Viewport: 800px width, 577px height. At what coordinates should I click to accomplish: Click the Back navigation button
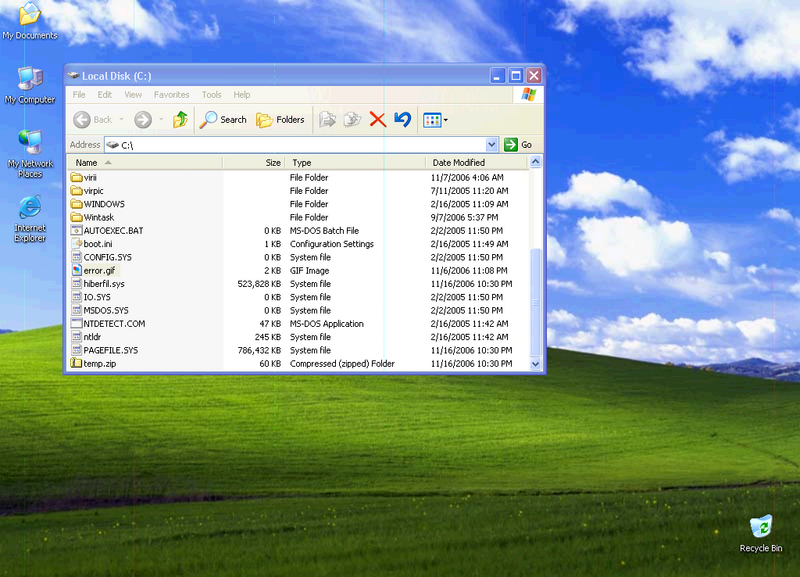pos(93,120)
